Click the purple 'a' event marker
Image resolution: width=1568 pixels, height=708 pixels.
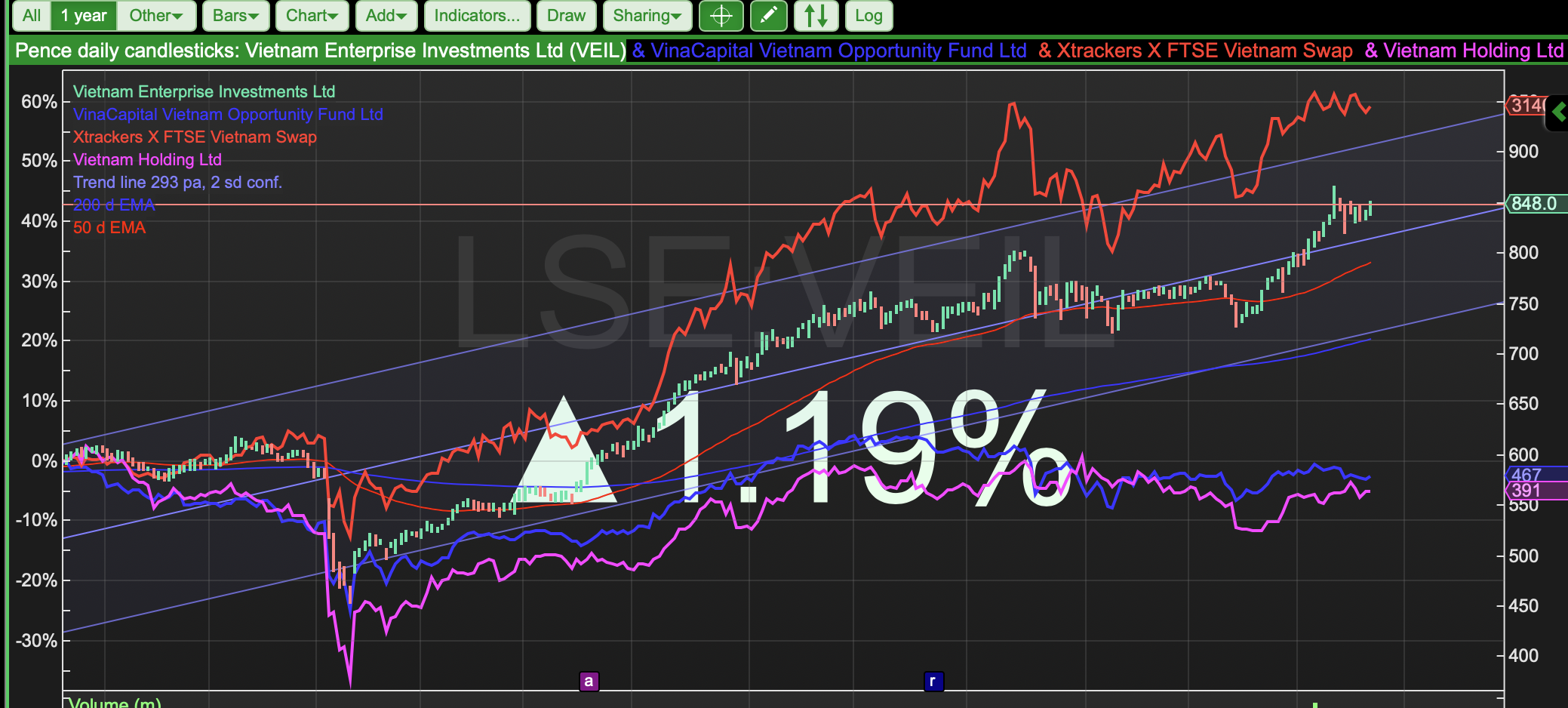click(589, 681)
